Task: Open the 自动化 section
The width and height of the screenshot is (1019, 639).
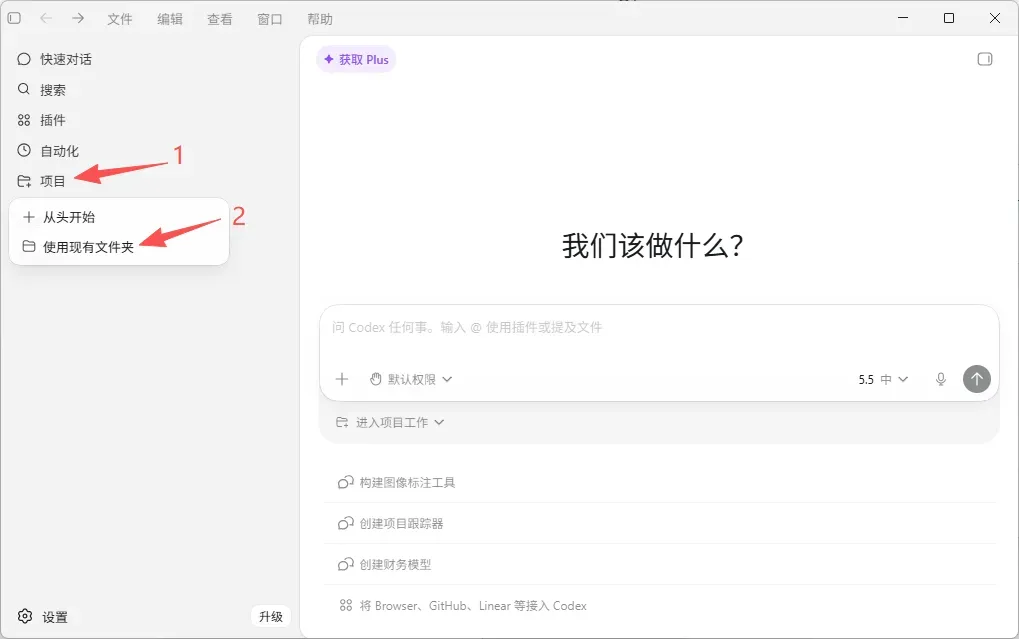Action: pyautogui.click(x=48, y=151)
